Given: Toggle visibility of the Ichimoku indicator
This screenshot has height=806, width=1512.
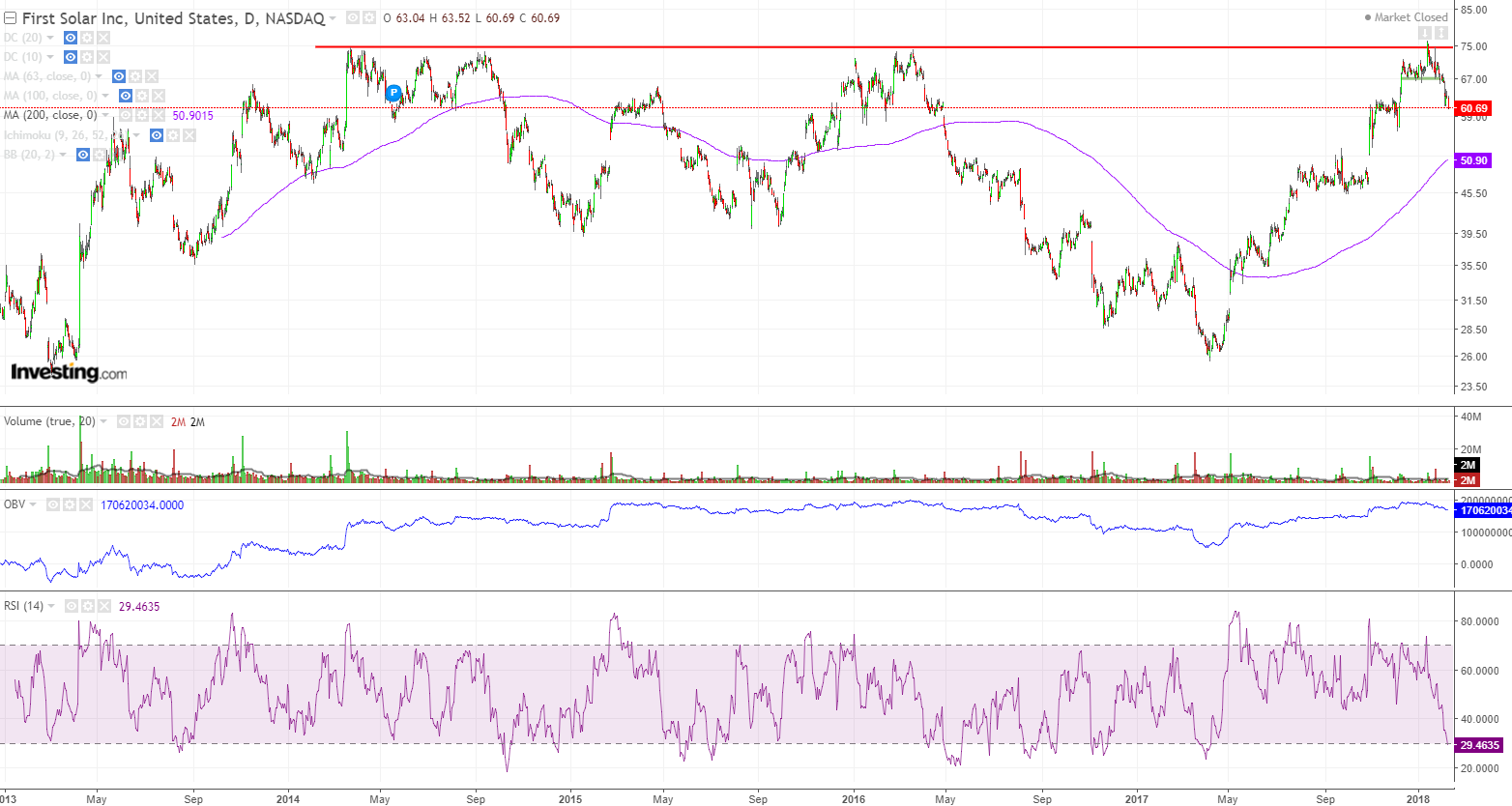Looking at the screenshot, I should click(x=157, y=135).
